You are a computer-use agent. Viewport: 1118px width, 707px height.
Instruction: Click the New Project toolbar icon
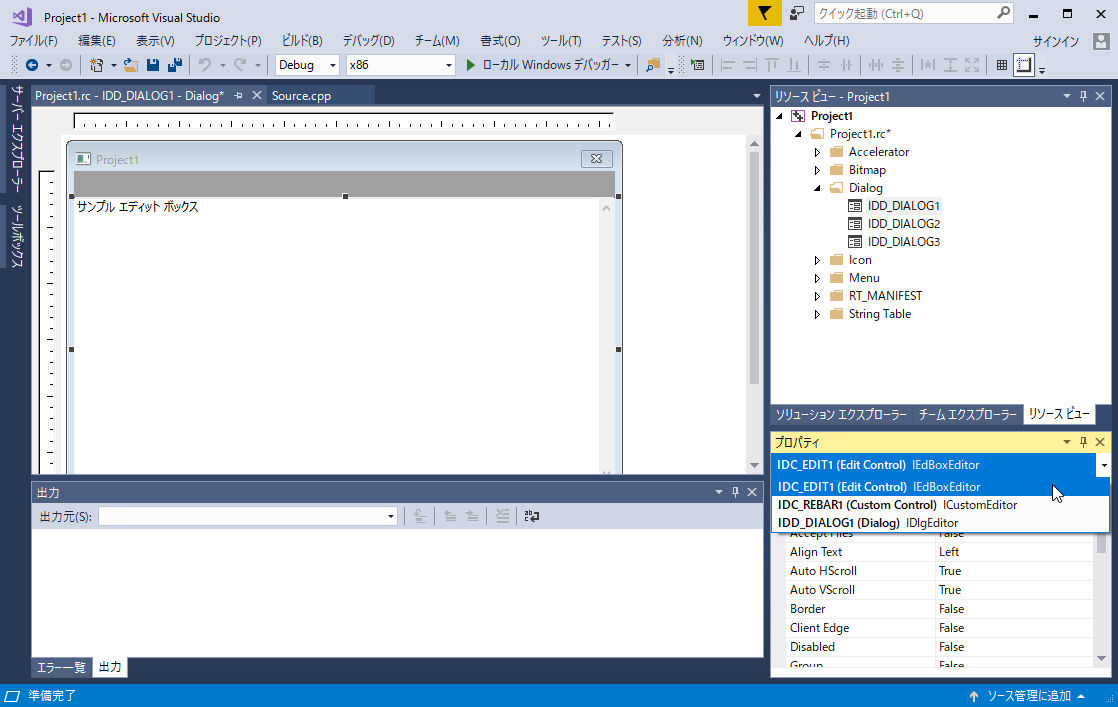[x=96, y=65]
